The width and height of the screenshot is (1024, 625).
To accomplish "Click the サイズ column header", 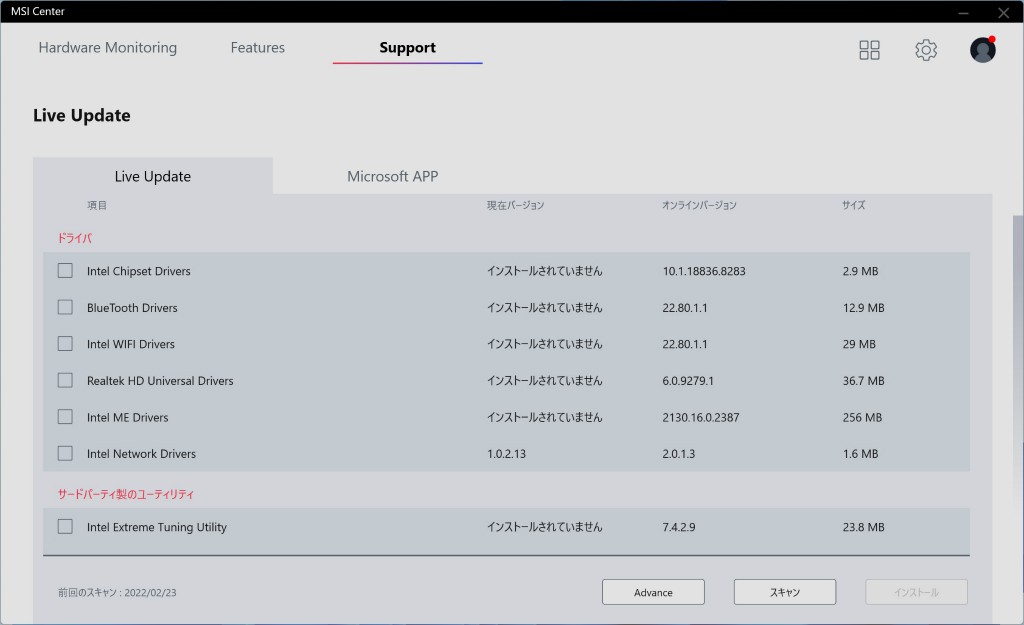I will (x=854, y=205).
